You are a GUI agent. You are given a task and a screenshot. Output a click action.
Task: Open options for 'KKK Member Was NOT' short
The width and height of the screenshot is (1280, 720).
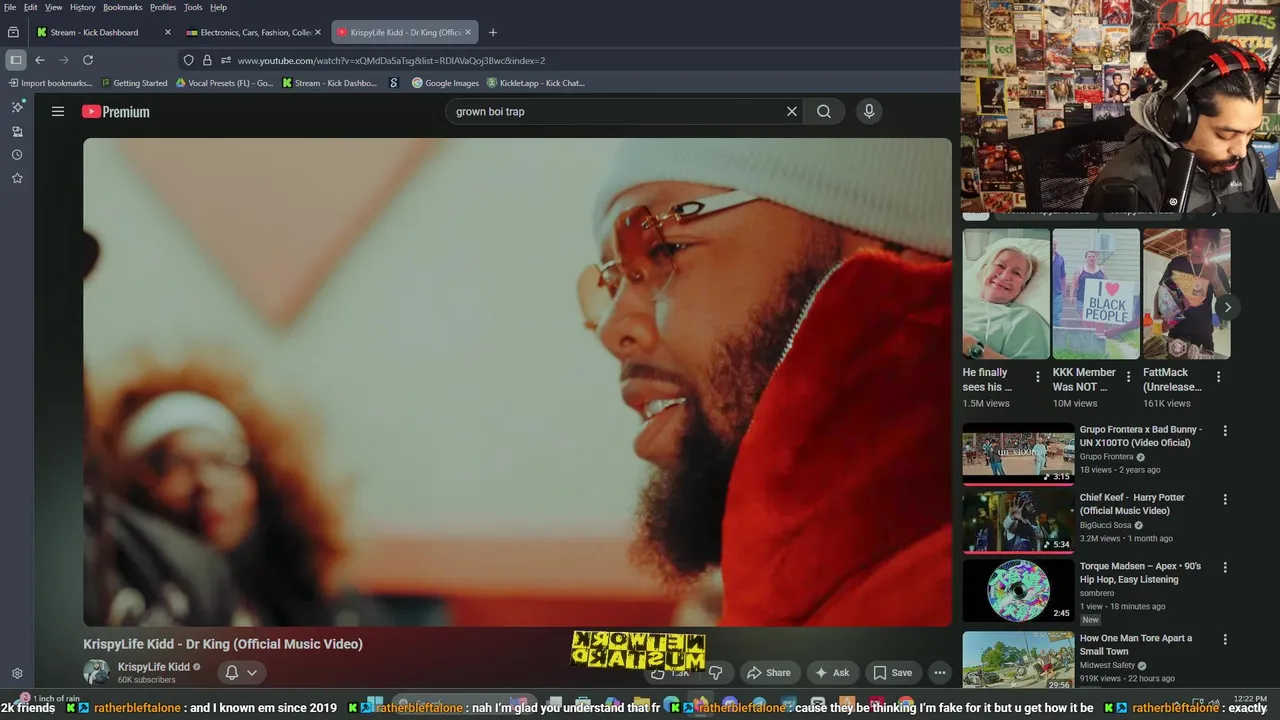coord(1128,377)
